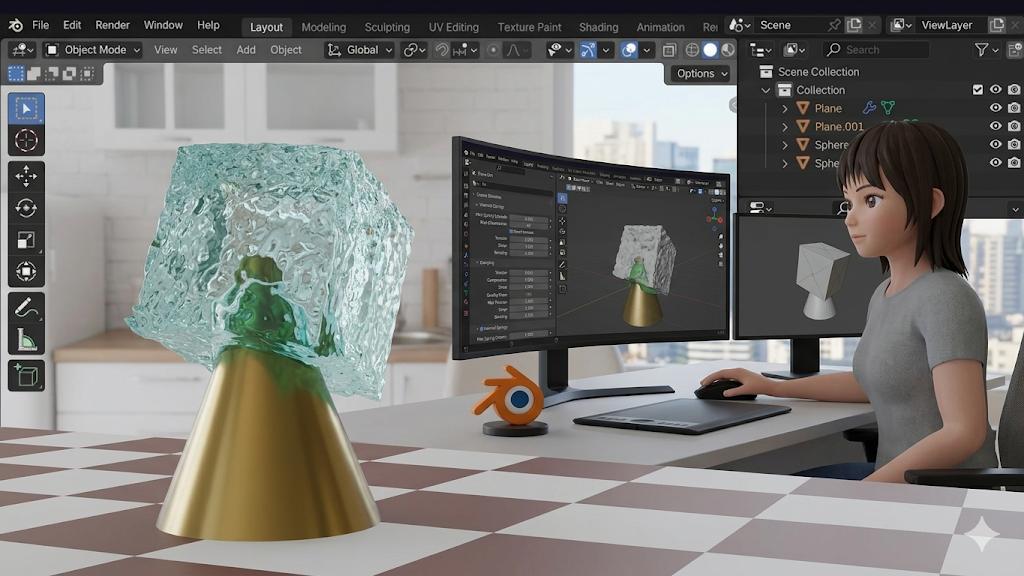Click the Options button in the viewport
This screenshot has height=576, width=1024.
(x=698, y=73)
